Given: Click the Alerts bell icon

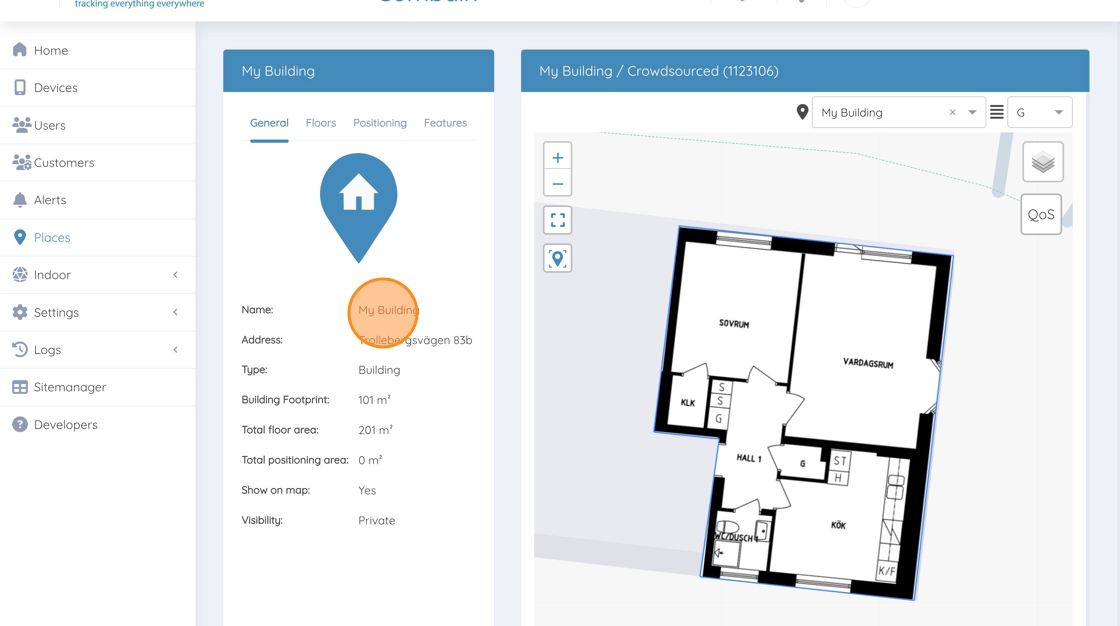Looking at the screenshot, I should point(20,200).
